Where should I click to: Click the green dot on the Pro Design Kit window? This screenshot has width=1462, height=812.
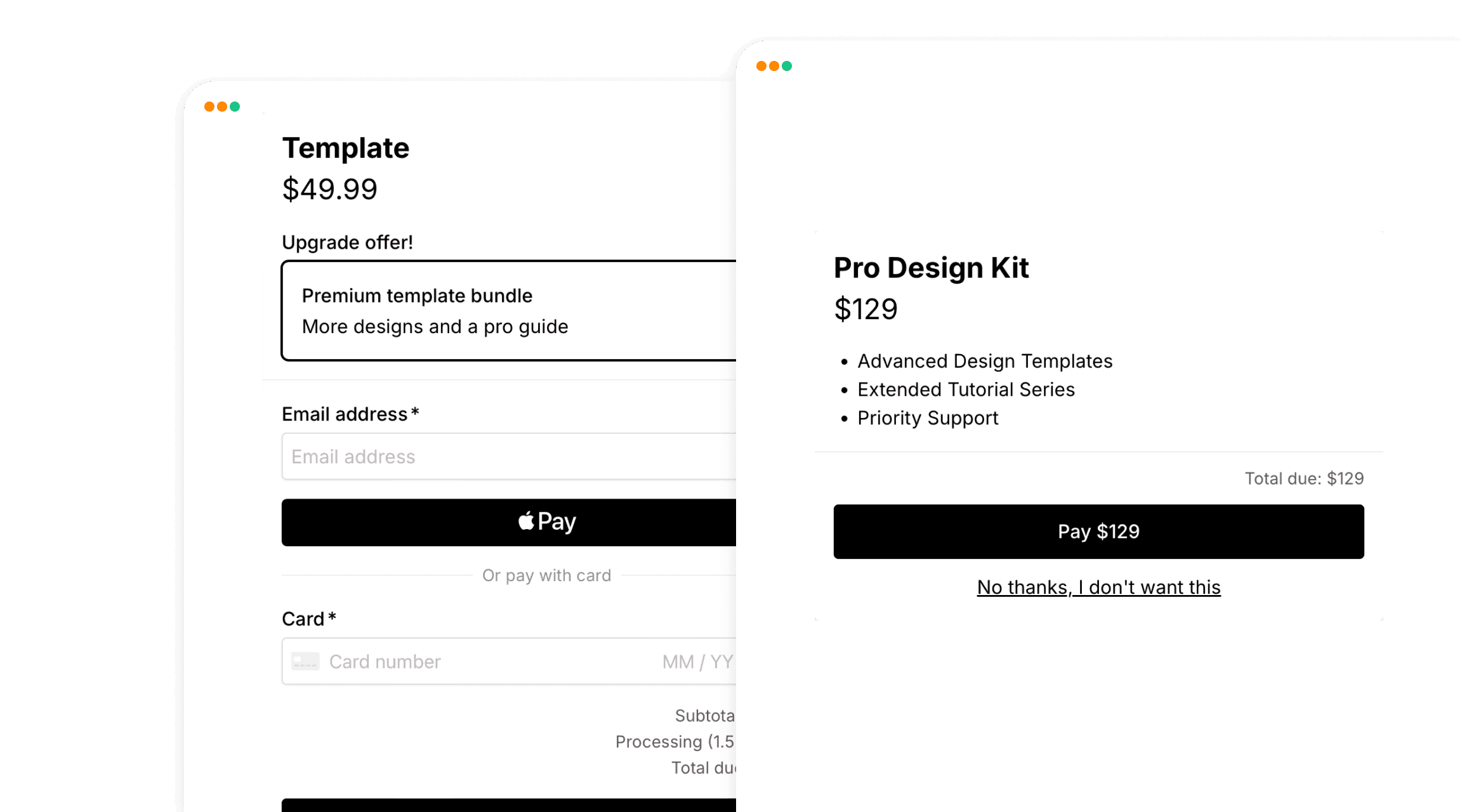coord(787,66)
